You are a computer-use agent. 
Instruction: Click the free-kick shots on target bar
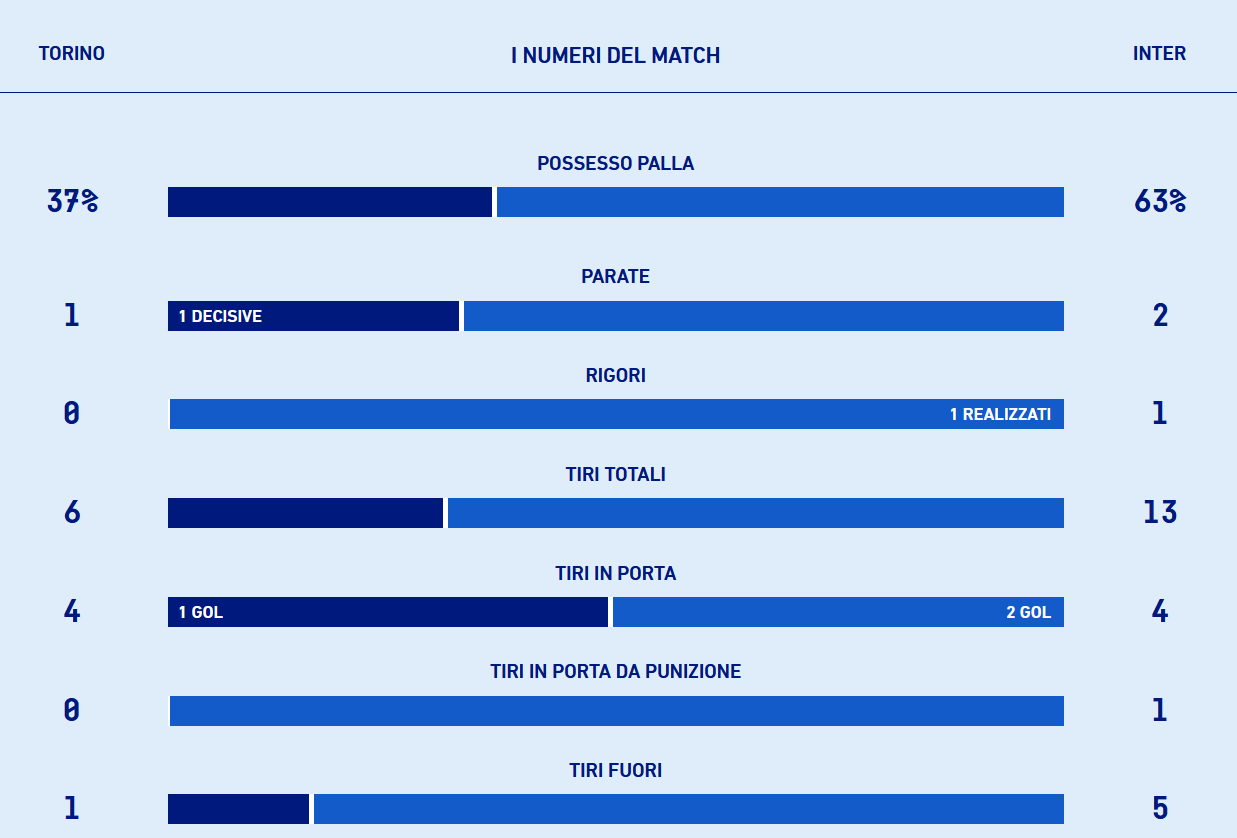[616, 711]
